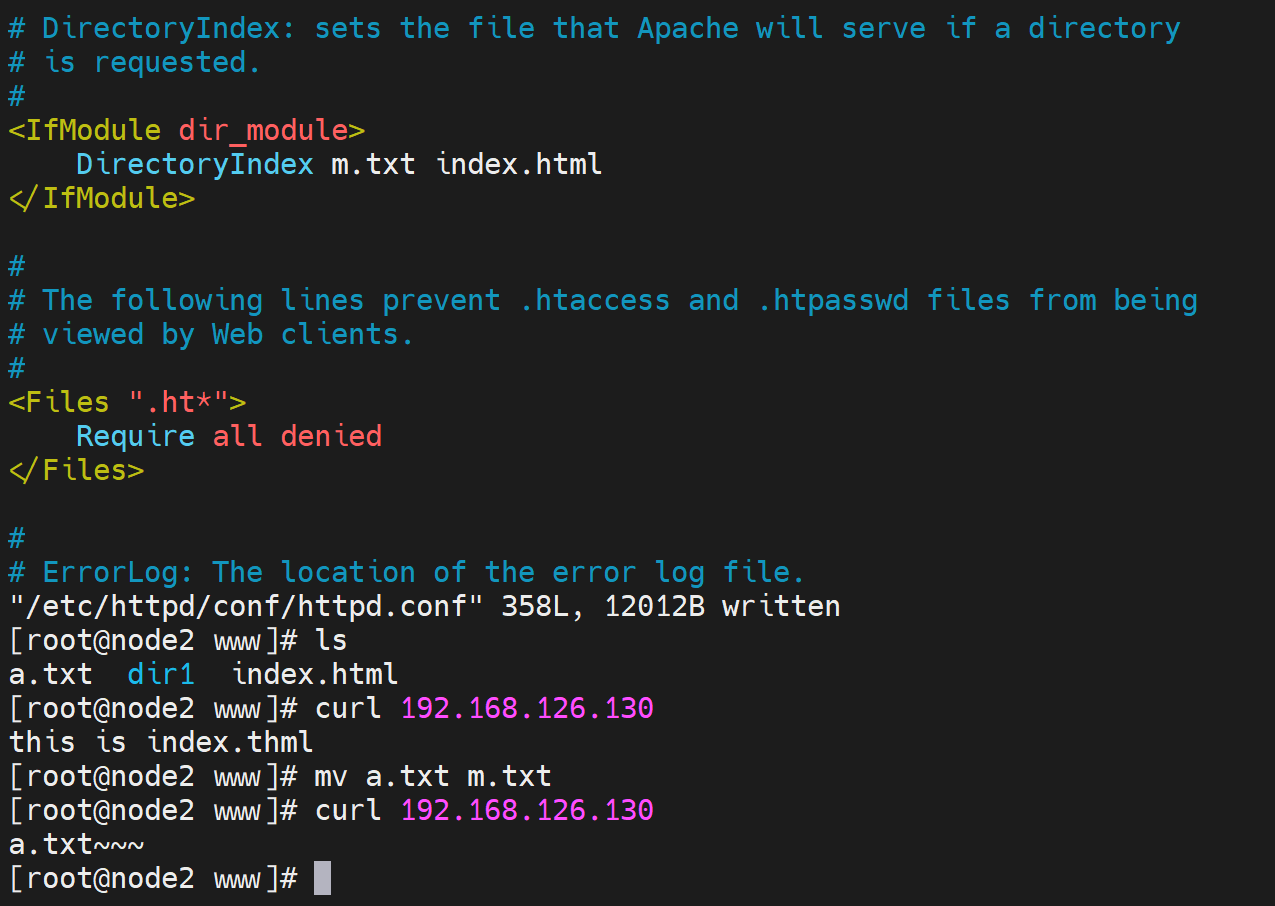1275x906 pixels.
Task: Select the dir1 directory in ls output
Action: coord(161,674)
